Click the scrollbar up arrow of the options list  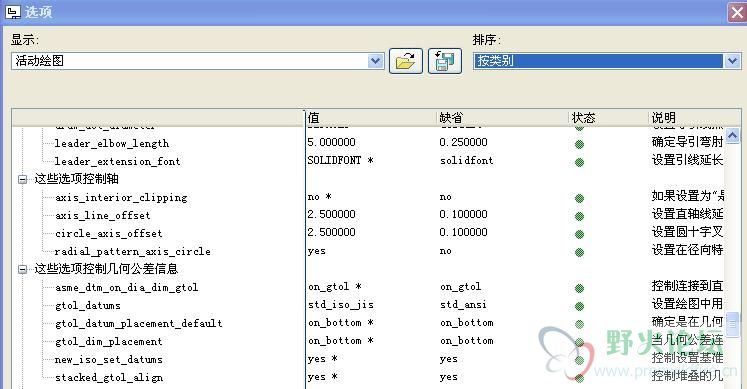(x=733, y=136)
